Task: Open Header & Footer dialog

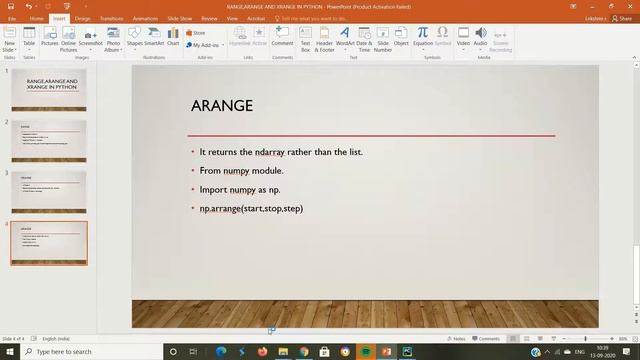Action: coord(324,39)
